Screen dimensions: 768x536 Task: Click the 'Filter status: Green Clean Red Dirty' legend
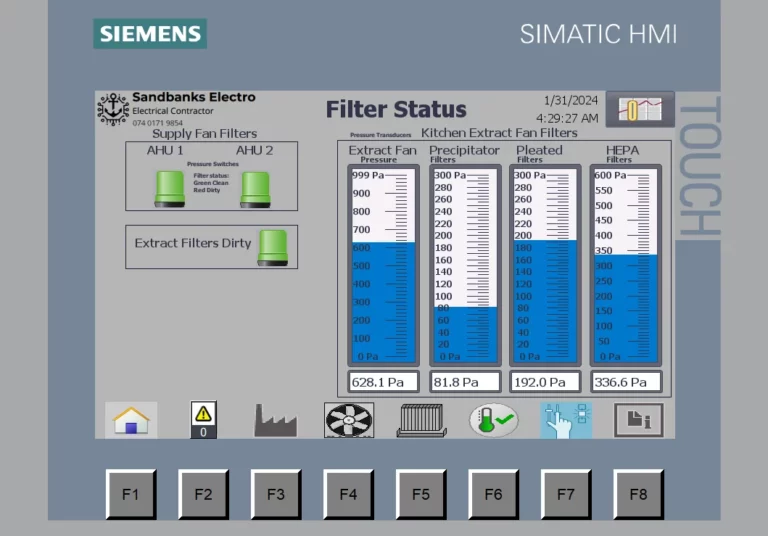click(211, 183)
